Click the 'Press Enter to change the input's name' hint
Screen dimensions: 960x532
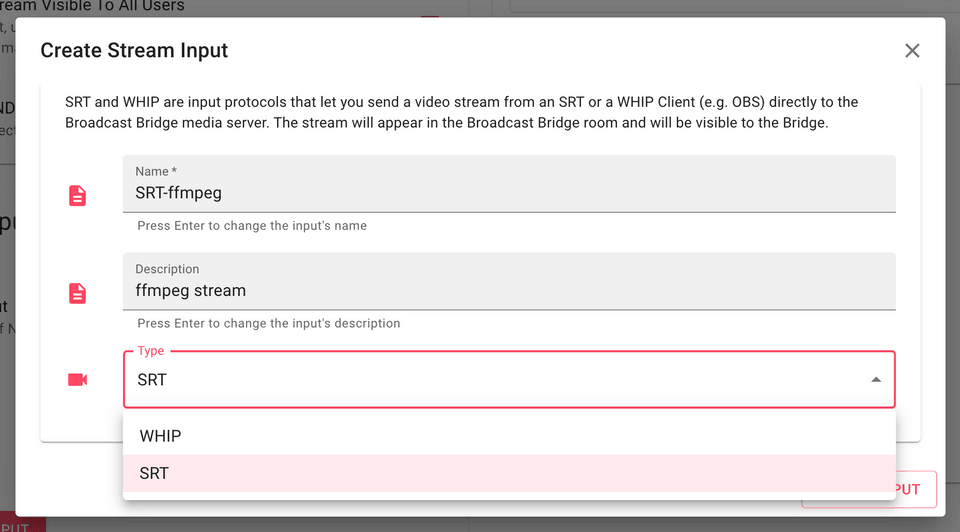tap(252, 226)
